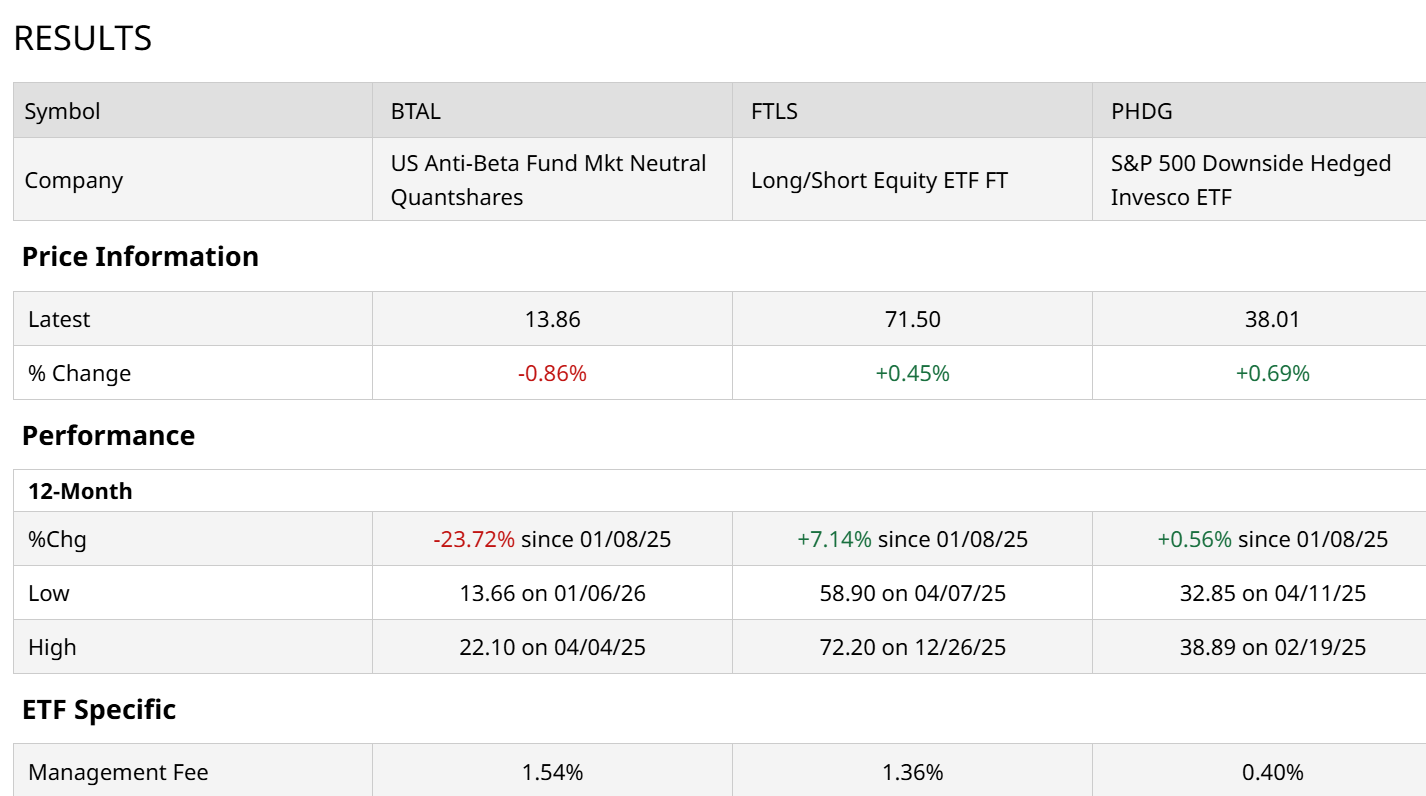Click US Anti-Beta Fund Mkt Neutral Quantshares
The height and width of the screenshot is (796, 1426).
(x=548, y=180)
